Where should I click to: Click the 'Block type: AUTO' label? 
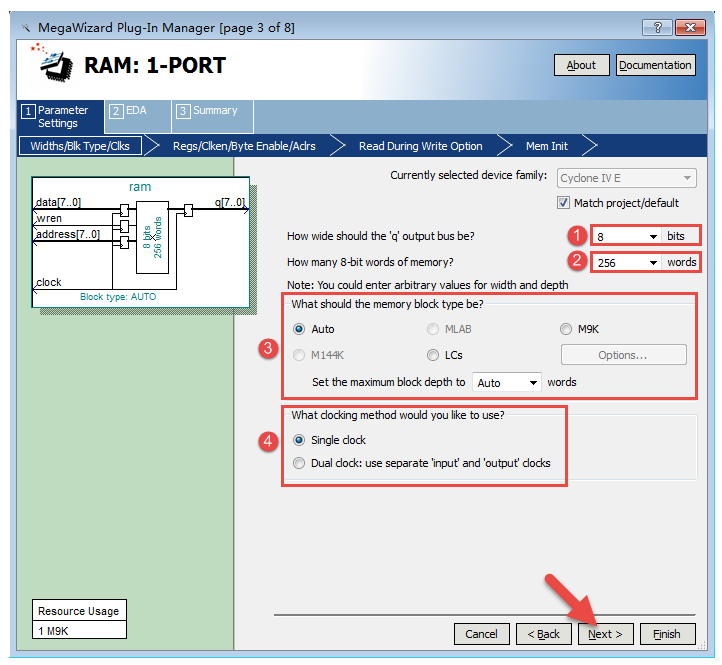pyautogui.click(x=118, y=297)
